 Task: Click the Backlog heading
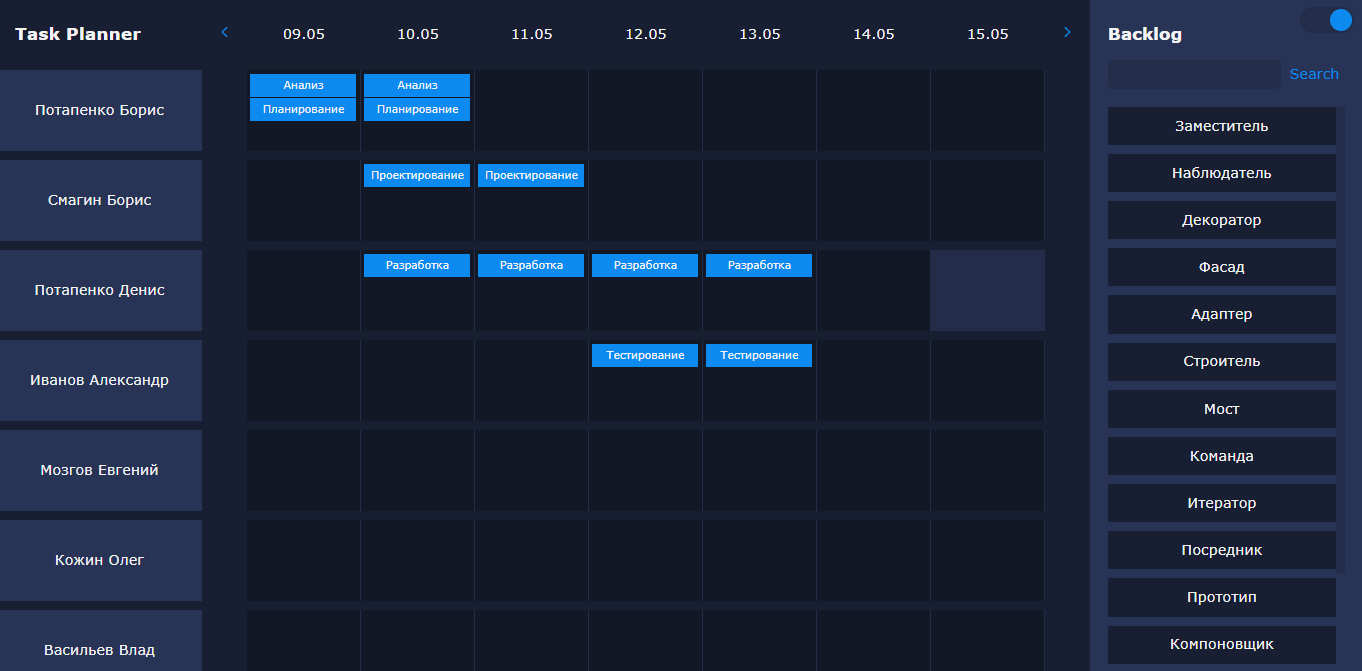pos(1145,34)
